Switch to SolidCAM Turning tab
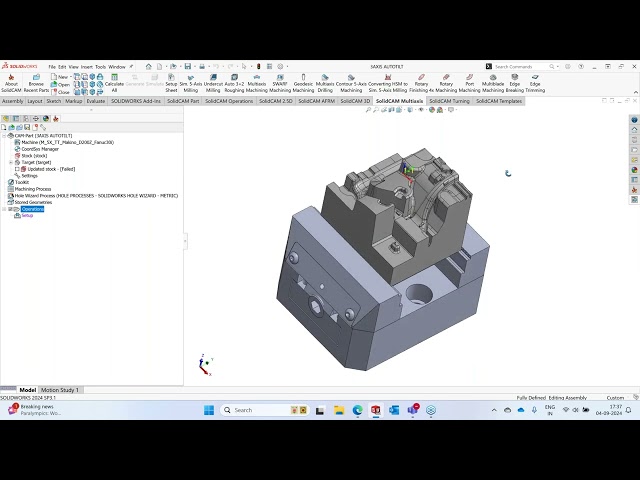 coord(449,101)
